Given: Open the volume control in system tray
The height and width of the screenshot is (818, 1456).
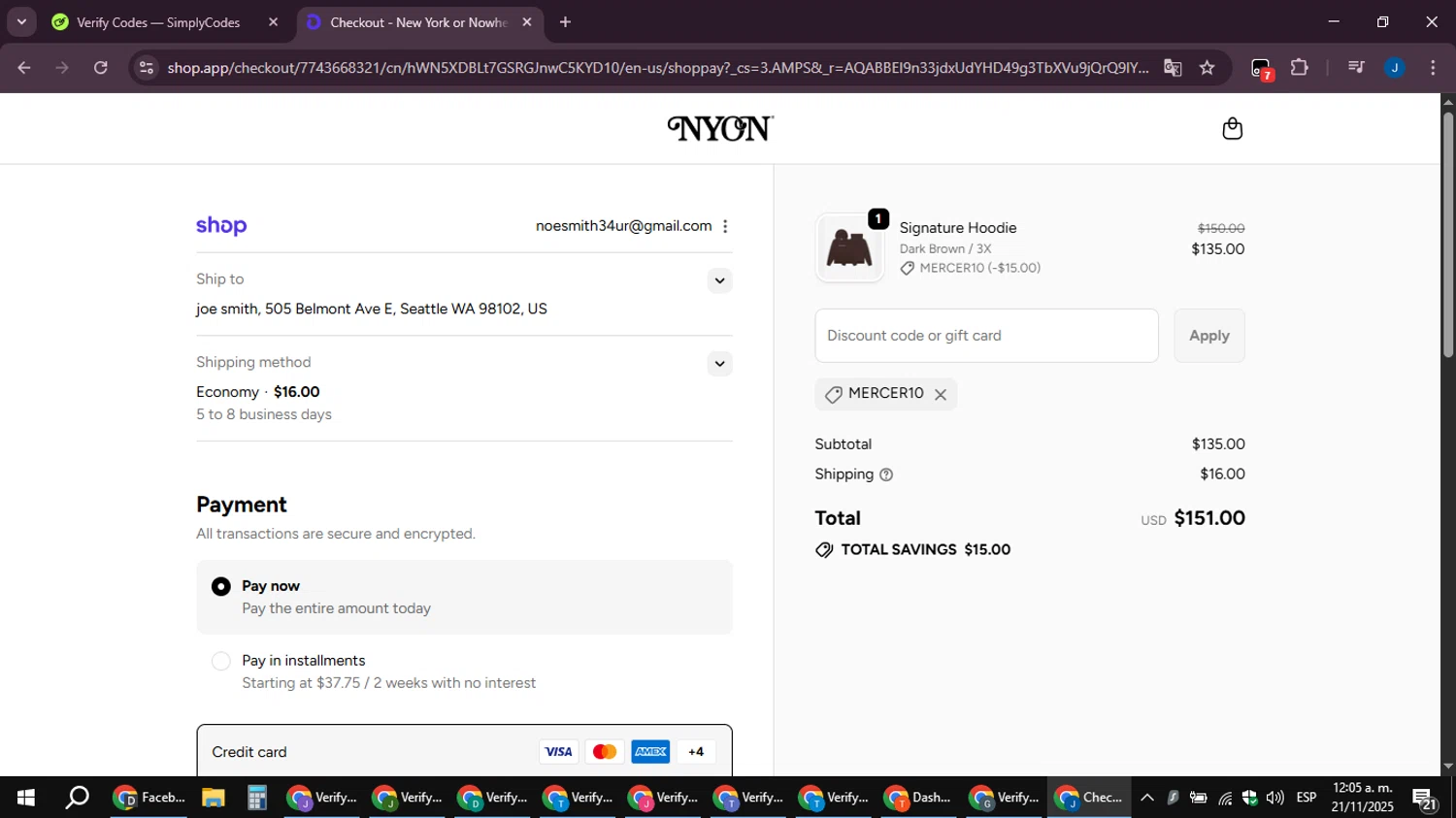Looking at the screenshot, I should [x=1275, y=798].
